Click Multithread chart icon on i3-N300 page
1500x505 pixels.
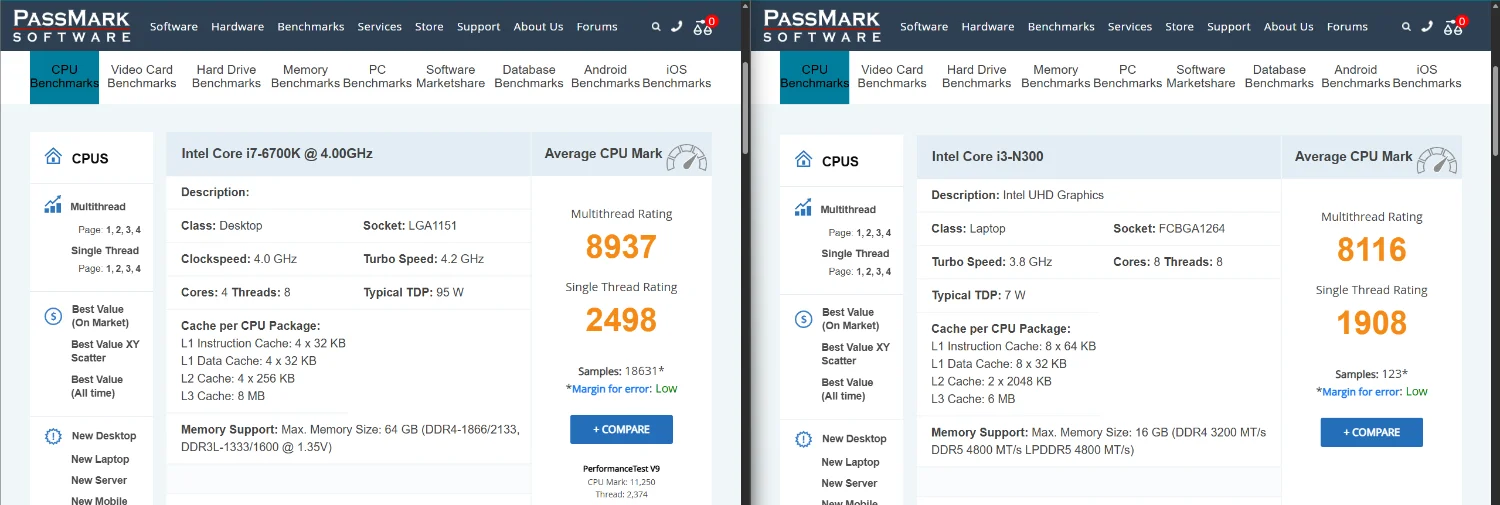[803, 208]
